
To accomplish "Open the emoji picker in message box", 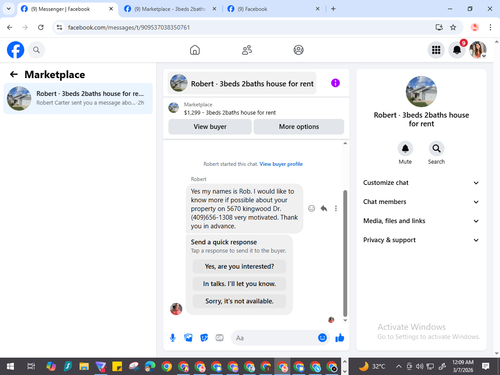I will click(322, 338).
